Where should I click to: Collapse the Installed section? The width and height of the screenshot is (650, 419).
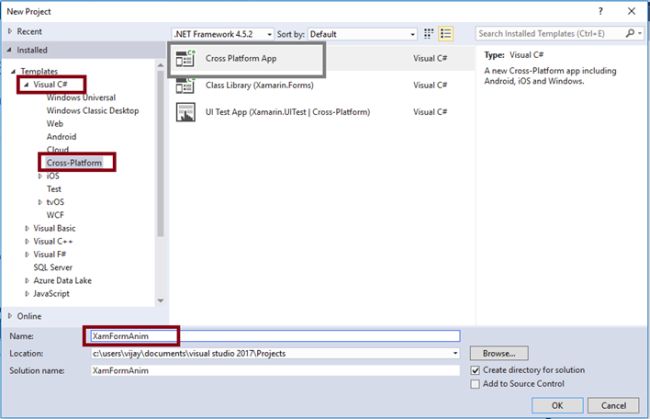tap(9, 50)
